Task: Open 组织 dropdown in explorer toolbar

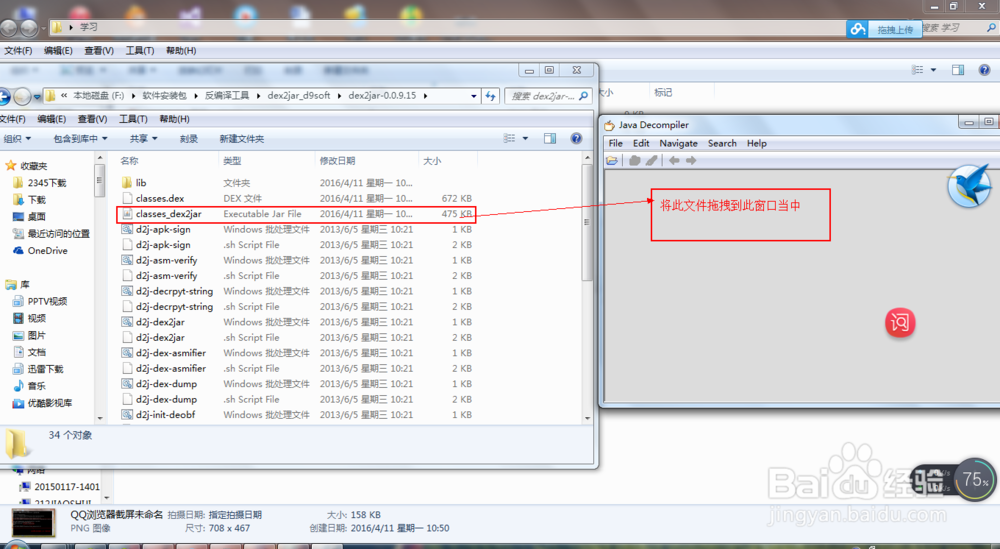Action: pyautogui.click(x=17, y=138)
